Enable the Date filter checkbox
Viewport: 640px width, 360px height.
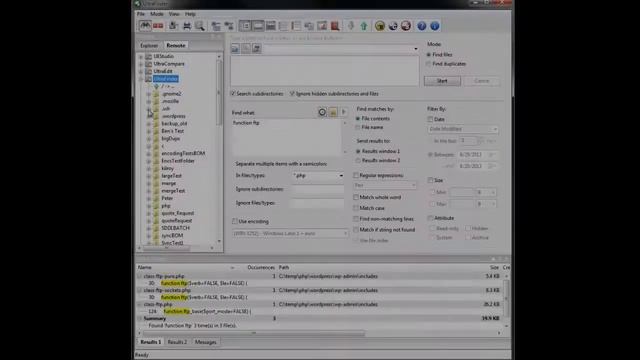[x=430, y=119]
